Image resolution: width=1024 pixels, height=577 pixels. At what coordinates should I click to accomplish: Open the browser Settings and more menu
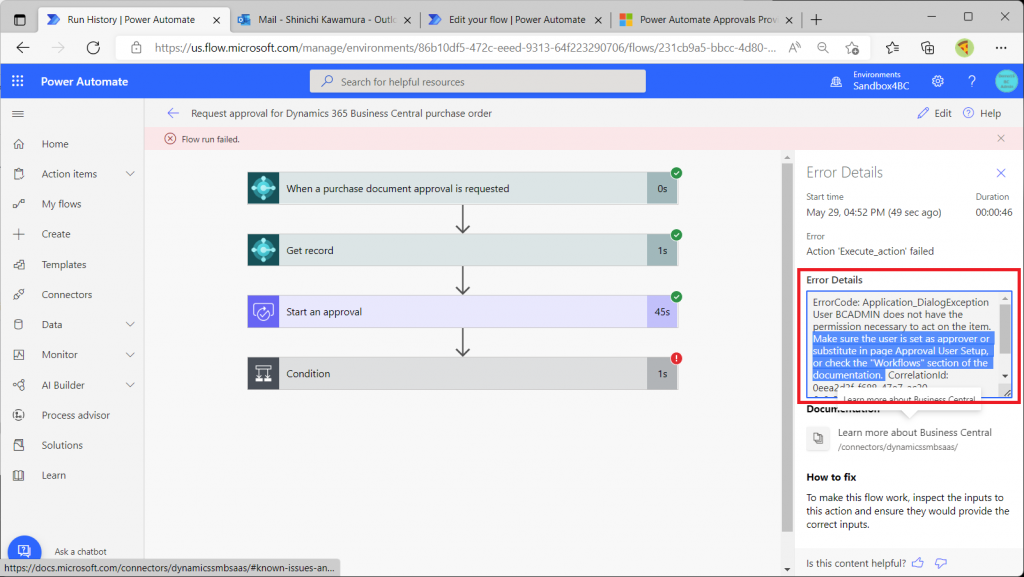click(1001, 48)
